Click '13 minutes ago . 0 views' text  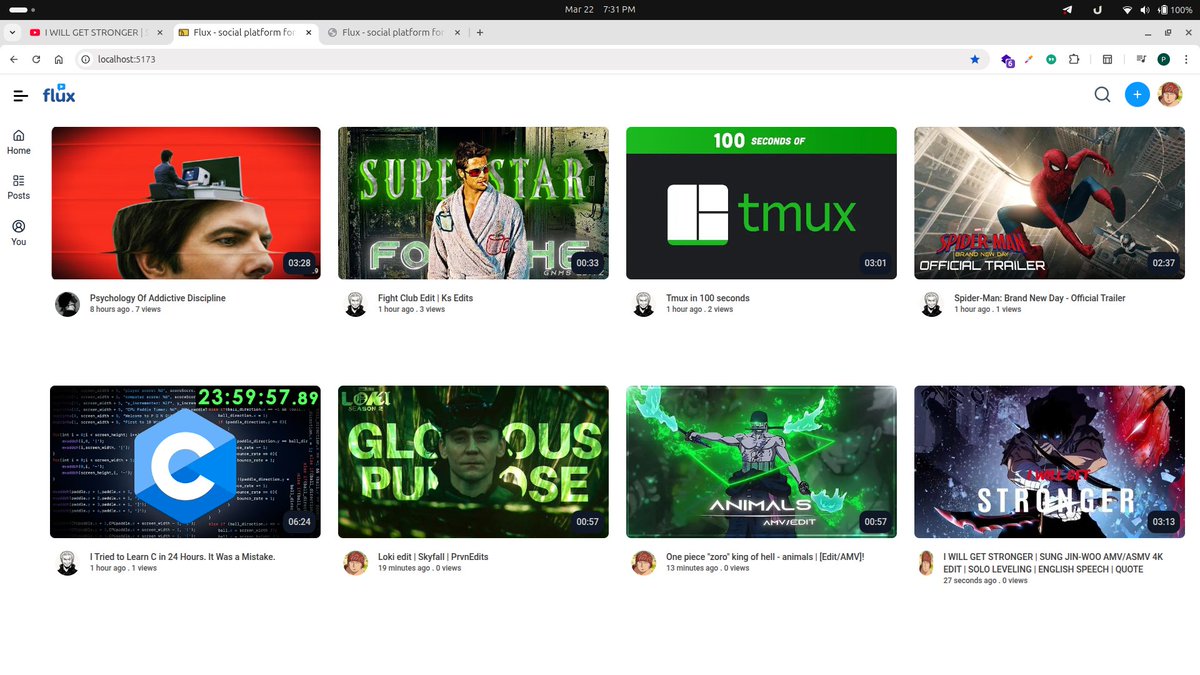click(708, 568)
